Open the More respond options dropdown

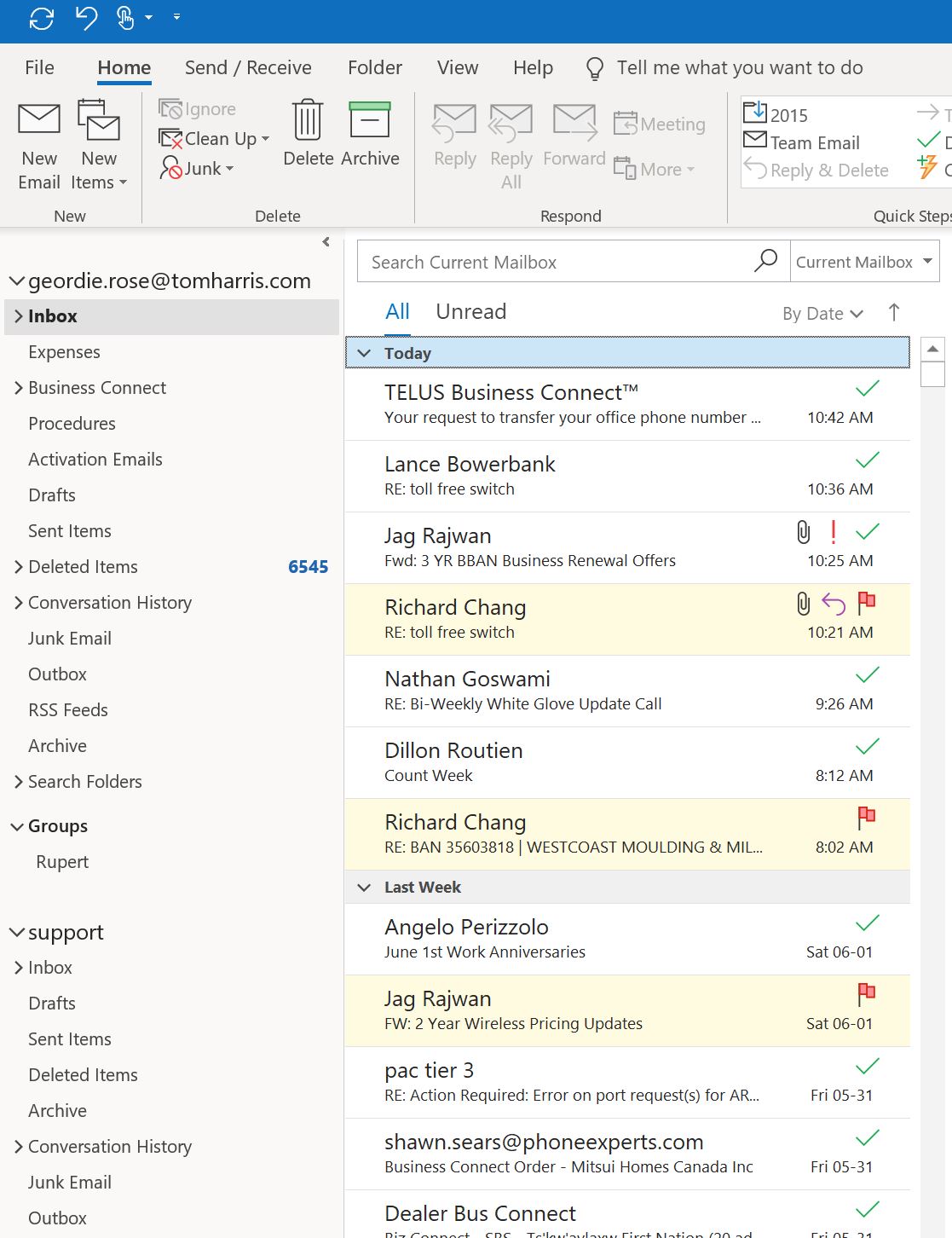pyautogui.click(x=655, y=169)
